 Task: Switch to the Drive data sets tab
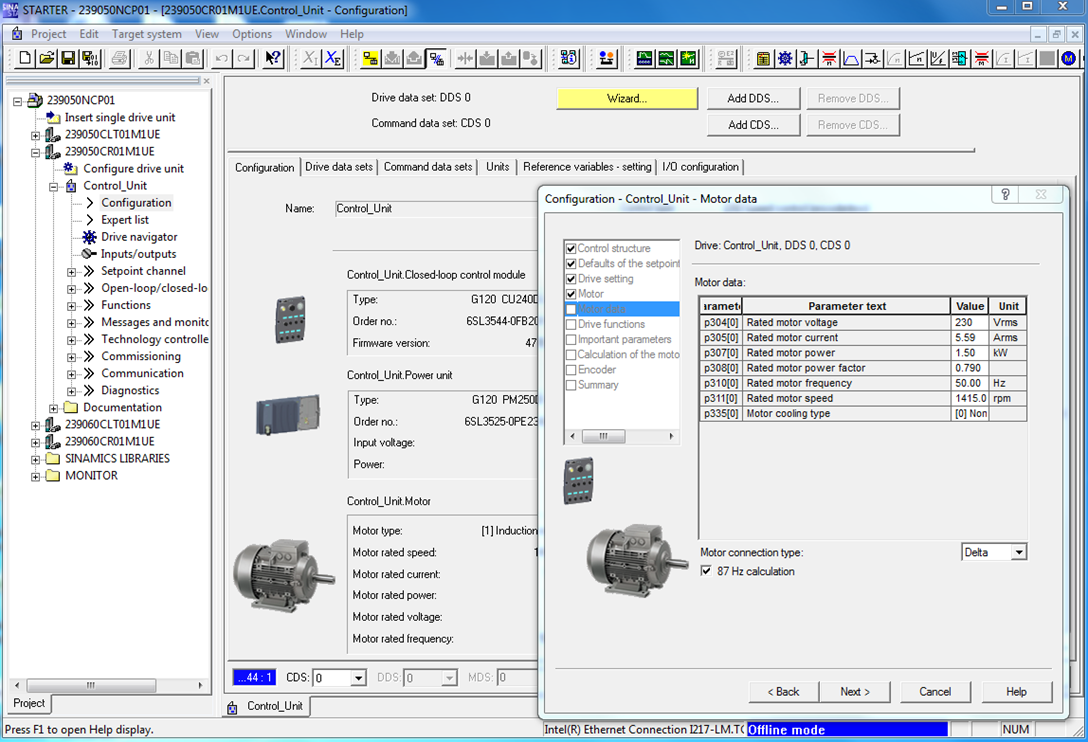339,167
